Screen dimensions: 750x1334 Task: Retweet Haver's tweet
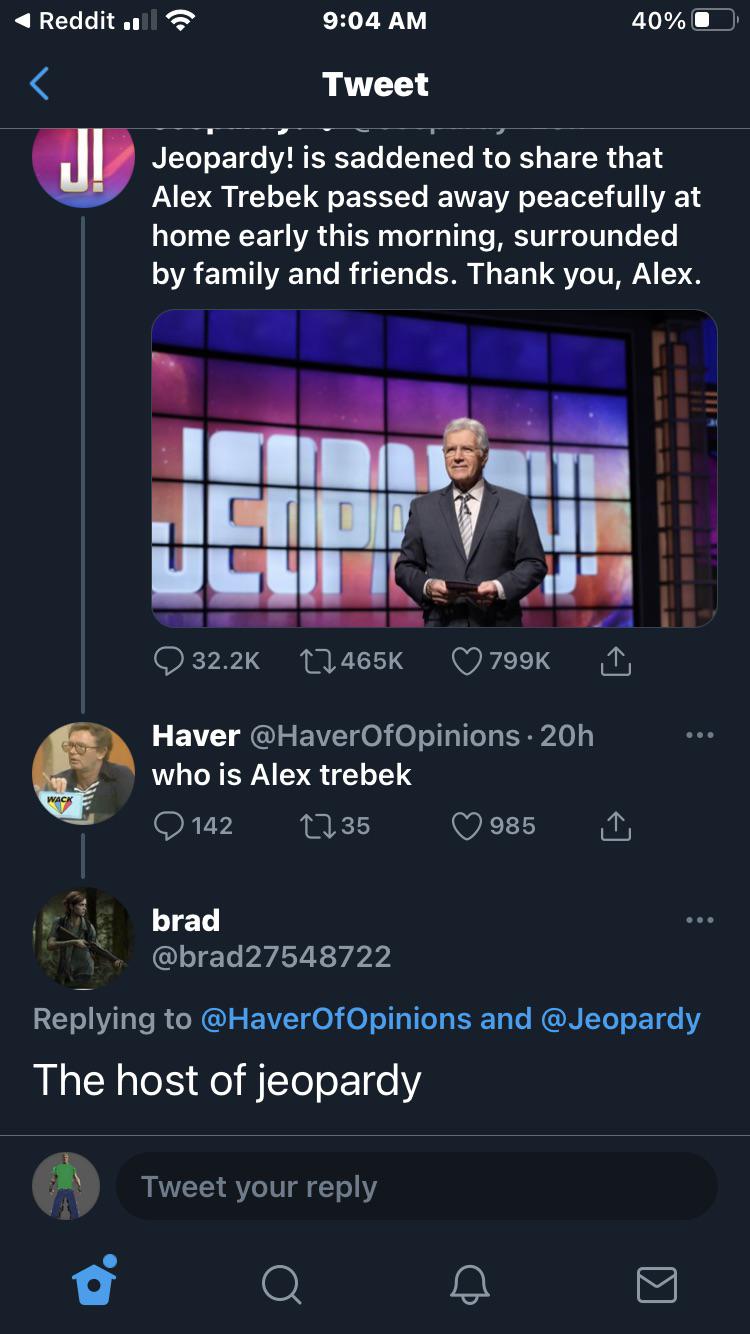317,826
